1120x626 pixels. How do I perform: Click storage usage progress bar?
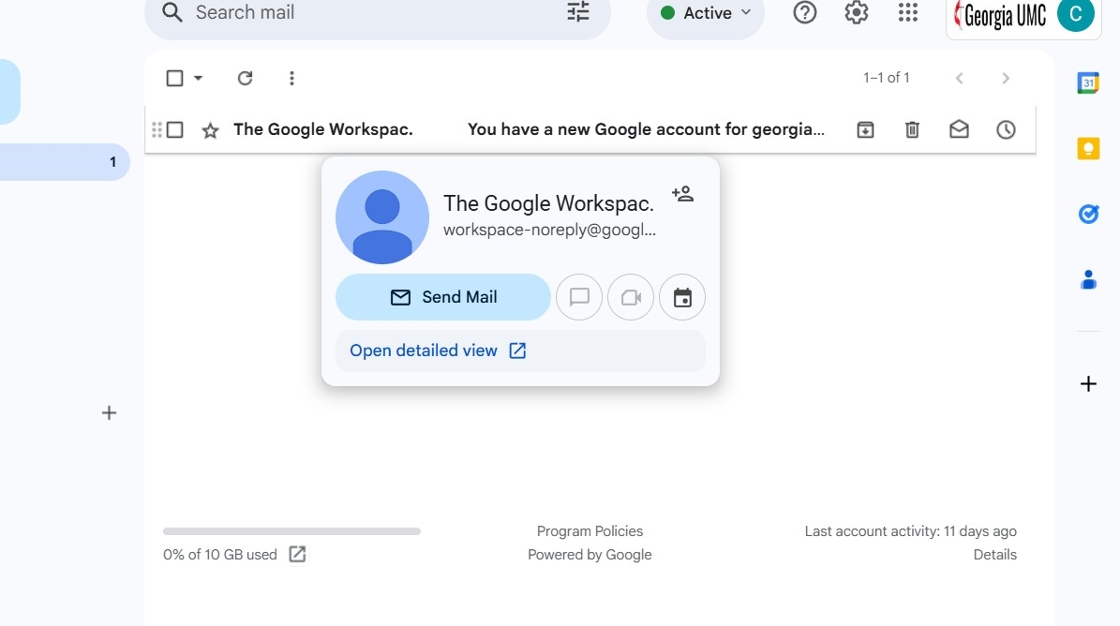click(x=291, y=531)
